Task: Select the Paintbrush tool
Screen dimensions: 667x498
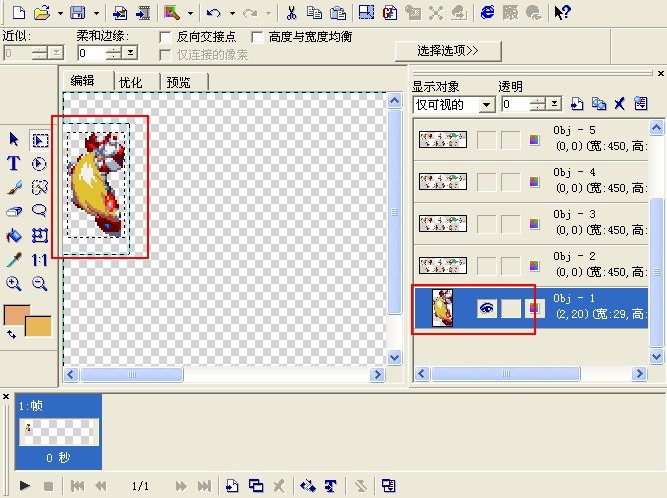Action: [14, 188]
